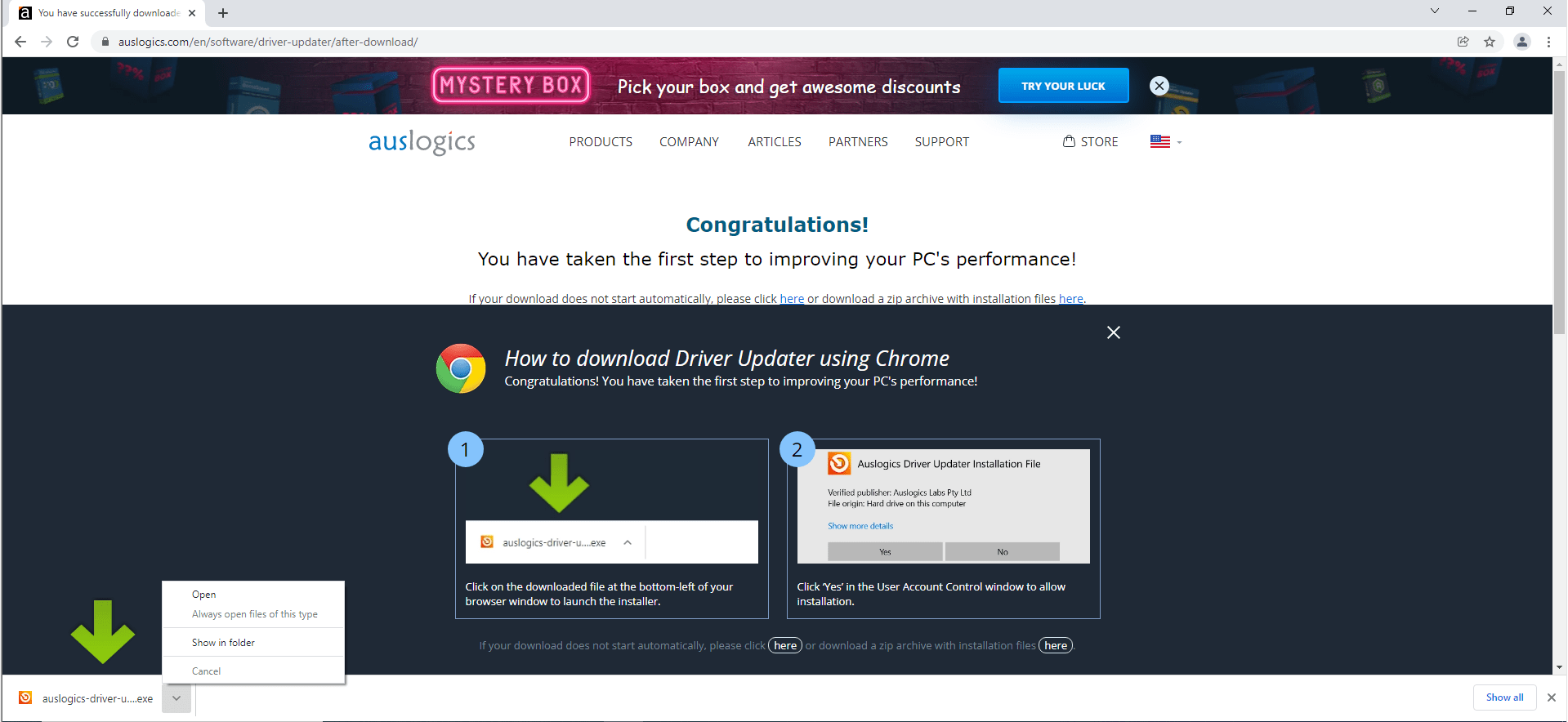Click the step 1 download bar illustration

pos(611,542)
